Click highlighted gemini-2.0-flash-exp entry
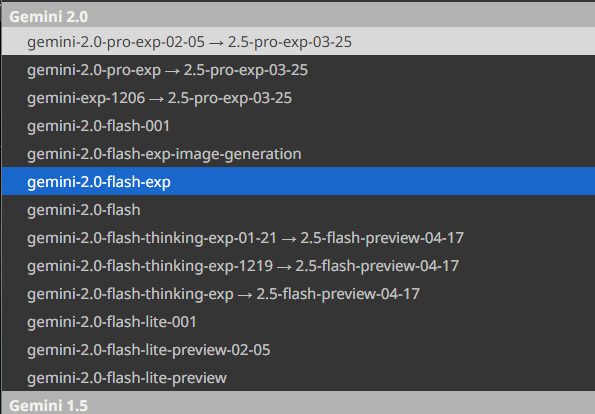The width and height of the screenshot is (595, 414). (x=298, y=181)
